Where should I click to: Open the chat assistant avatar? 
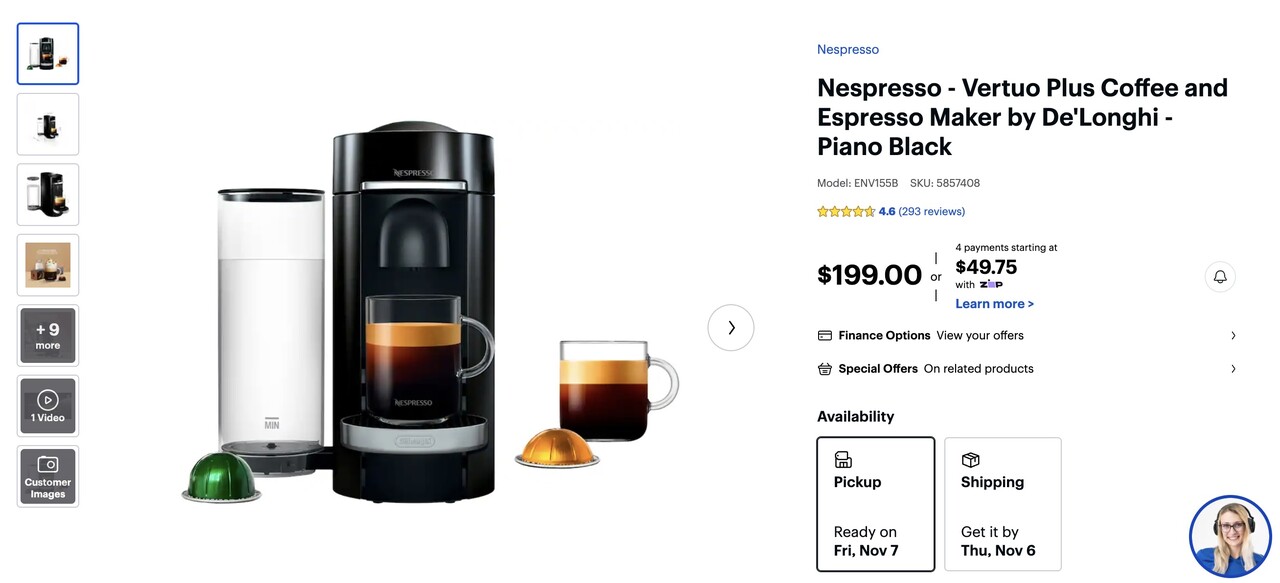(x=1230, y=536)
